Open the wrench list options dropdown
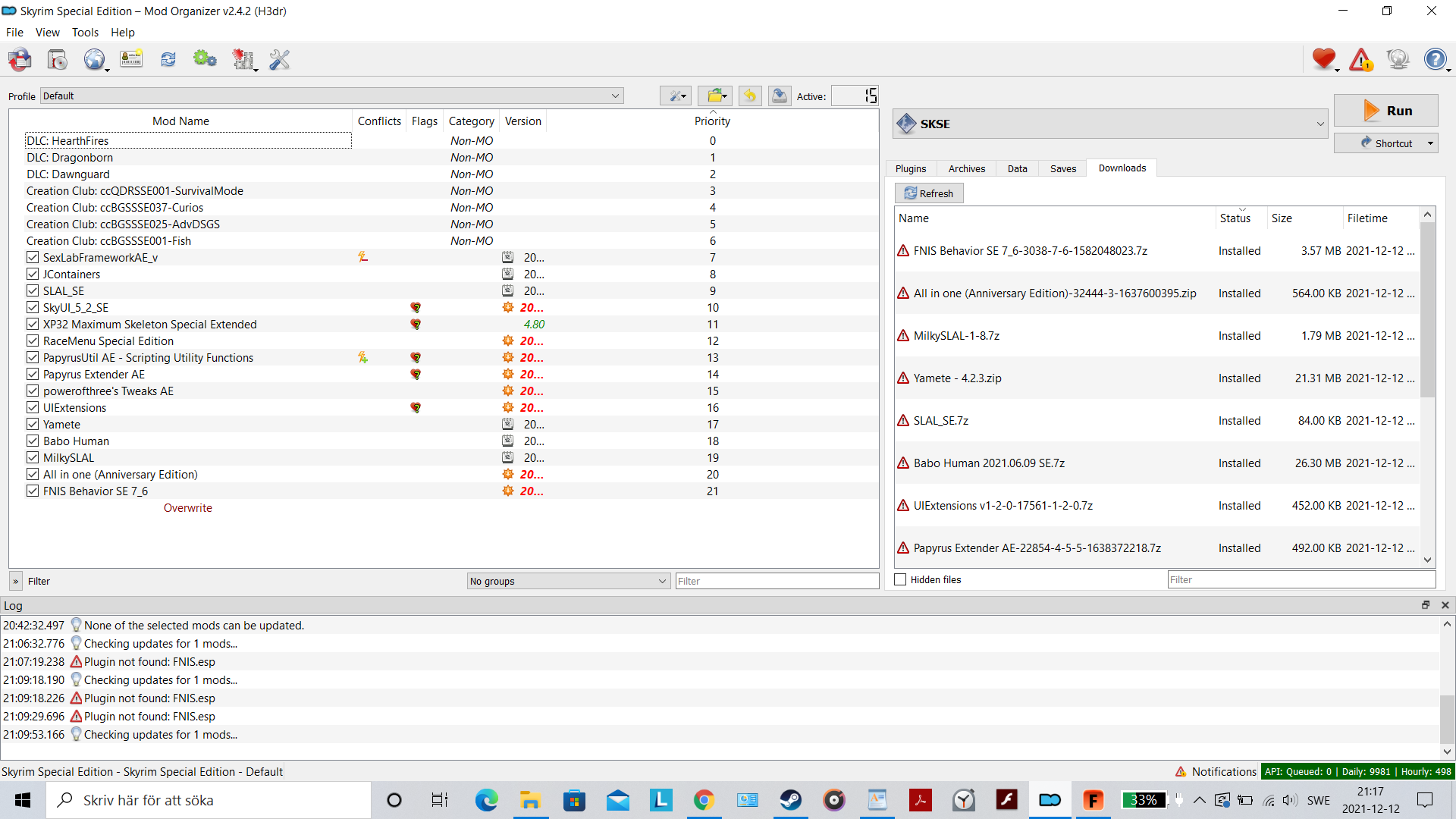The image size is (1456, 819). coord(675,96)
